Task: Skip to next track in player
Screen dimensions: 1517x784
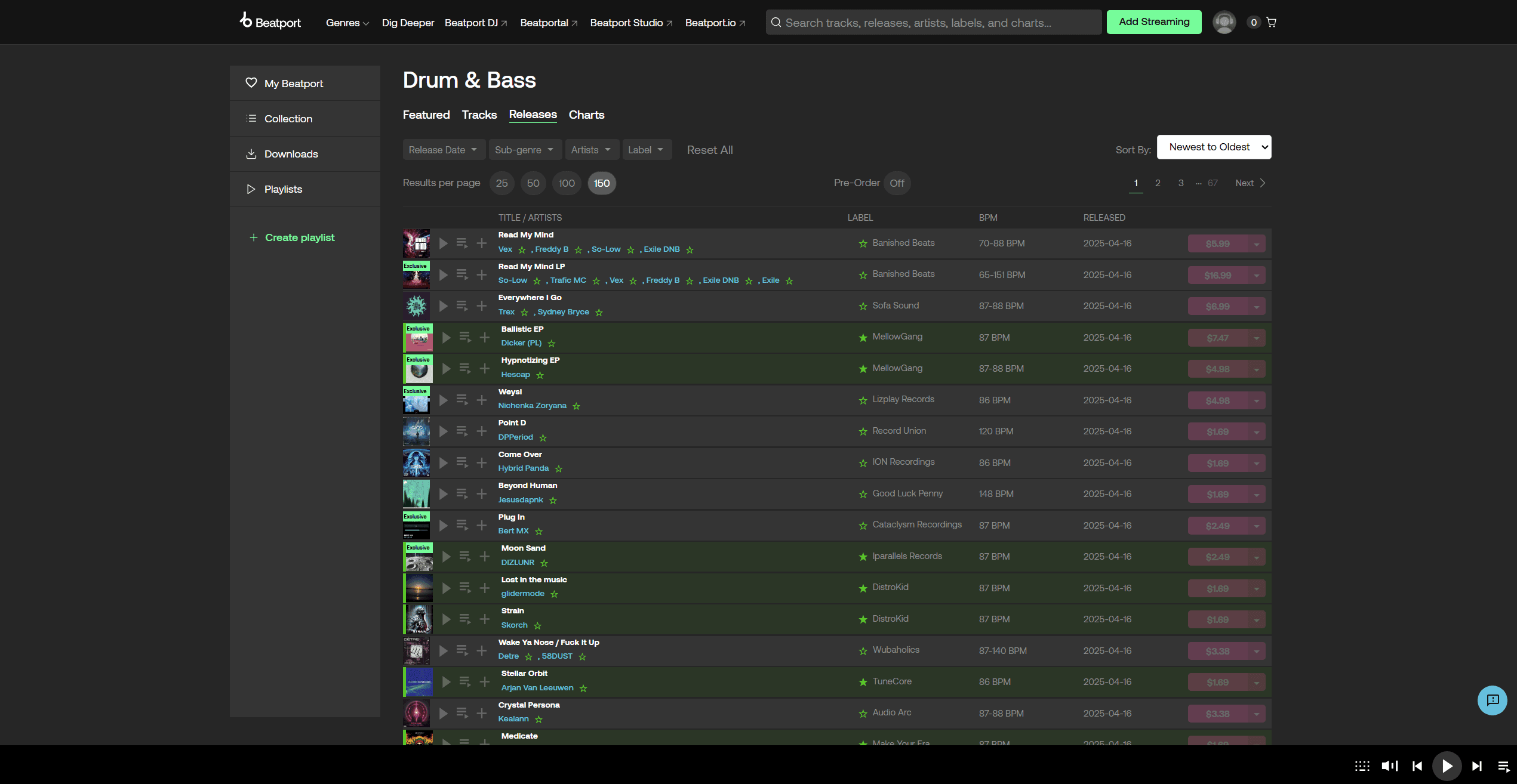Action: 1477,766
